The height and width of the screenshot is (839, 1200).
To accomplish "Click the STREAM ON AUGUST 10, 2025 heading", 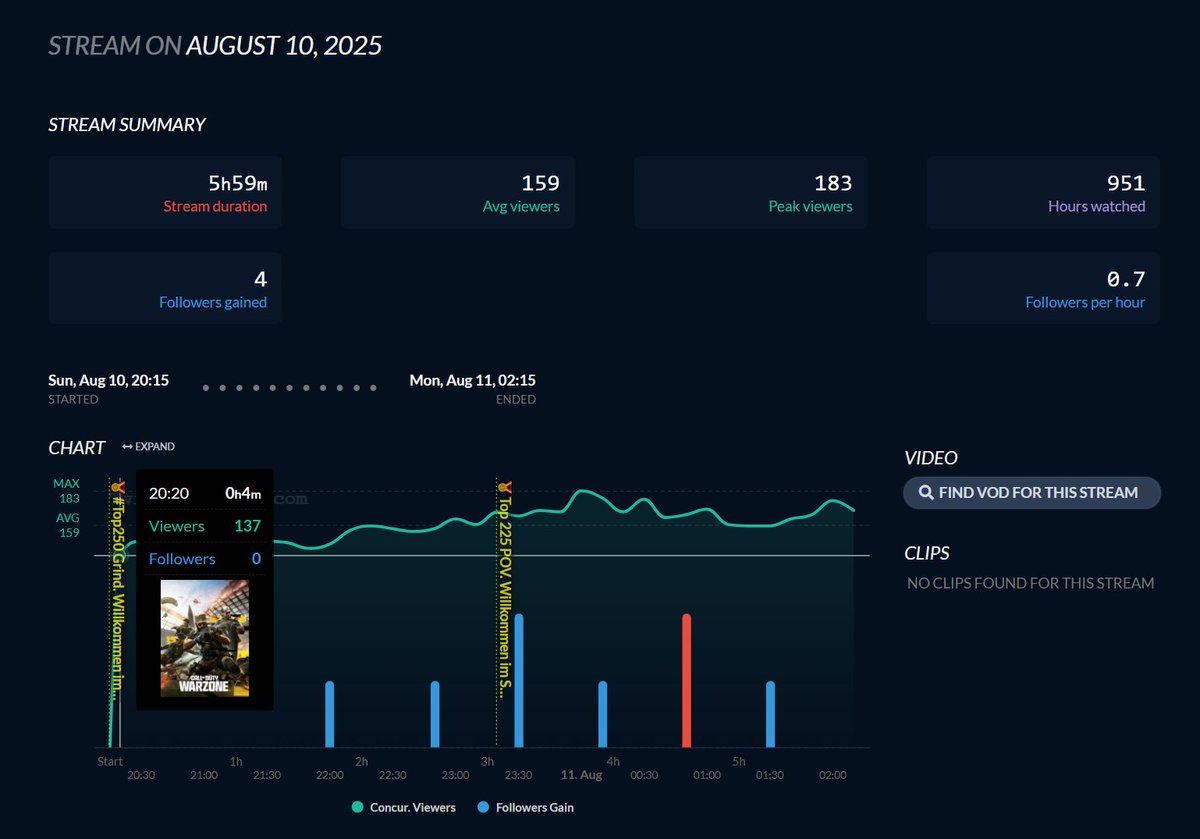I will point(215,45).
